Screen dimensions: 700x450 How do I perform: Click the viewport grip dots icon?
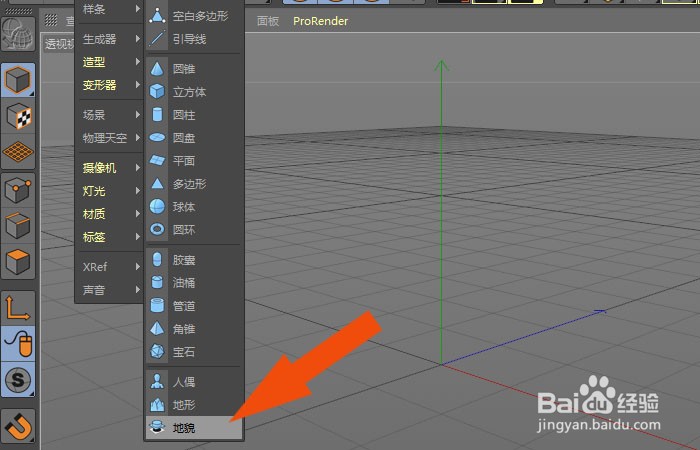click(x=51, y=20)
